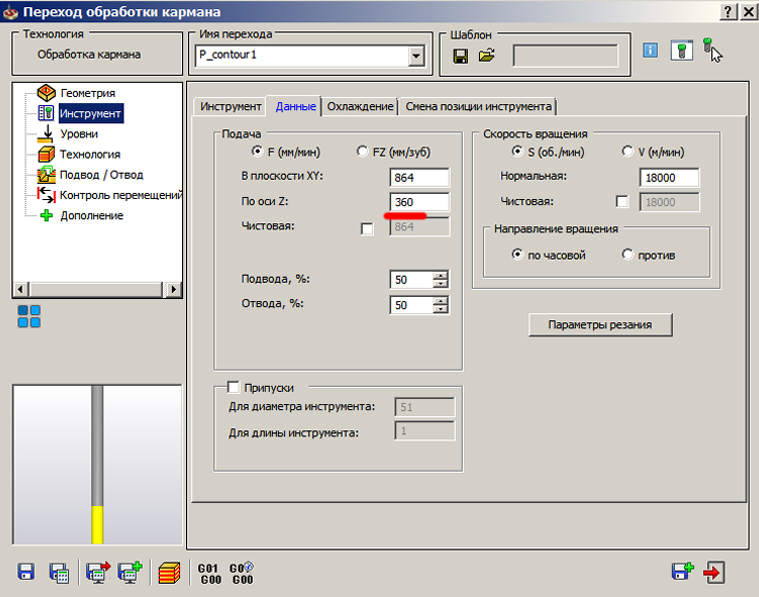Screen dimensions: 759x597
Task: Toggle the Припуски checkbox
Action: pos(233,387)
